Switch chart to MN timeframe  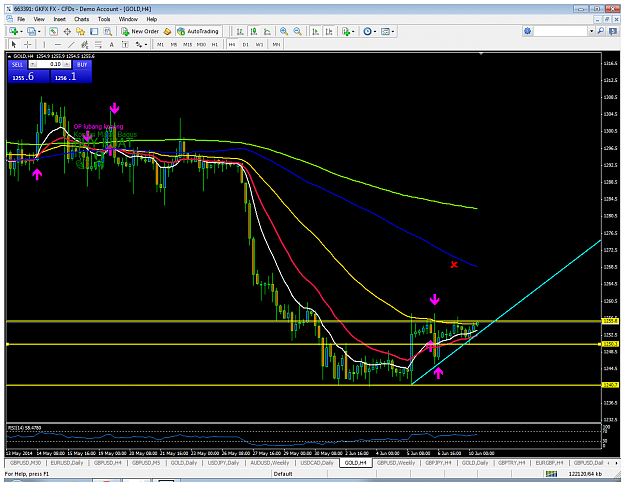coord(276,45)
